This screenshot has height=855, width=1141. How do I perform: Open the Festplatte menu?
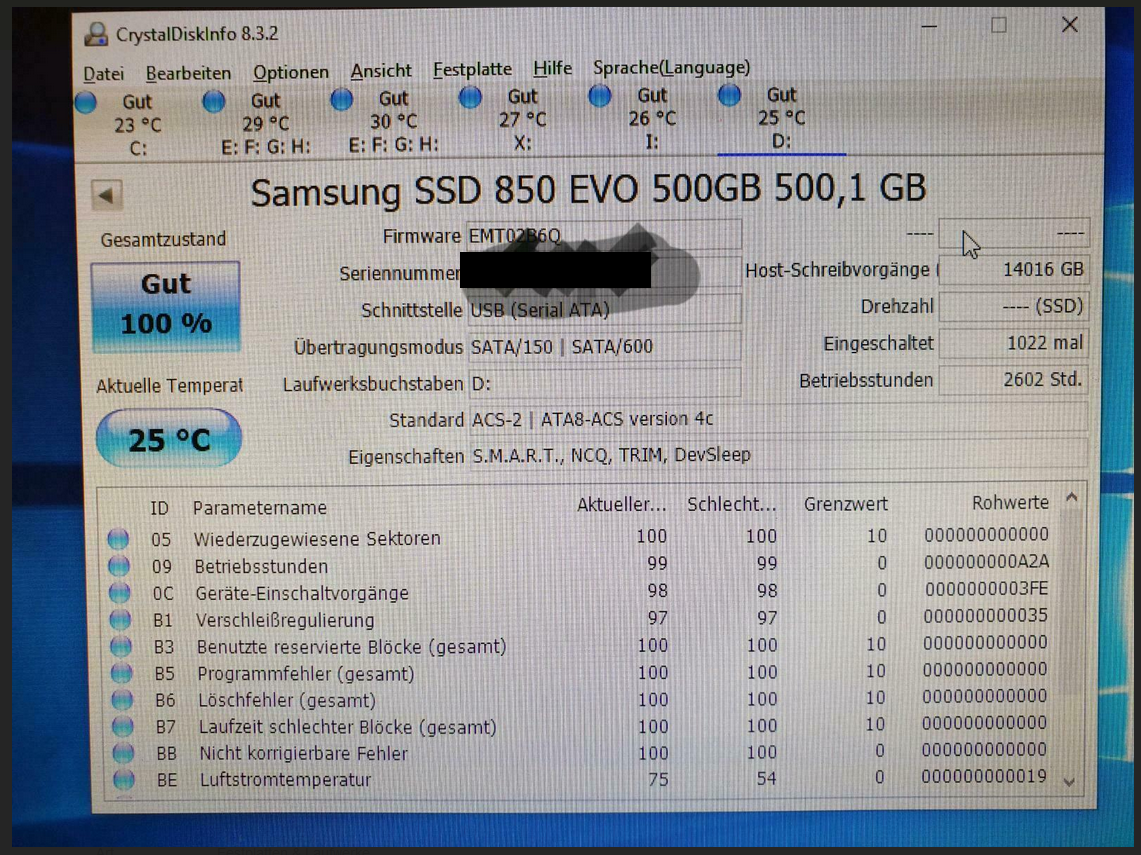tap(472, 69)
